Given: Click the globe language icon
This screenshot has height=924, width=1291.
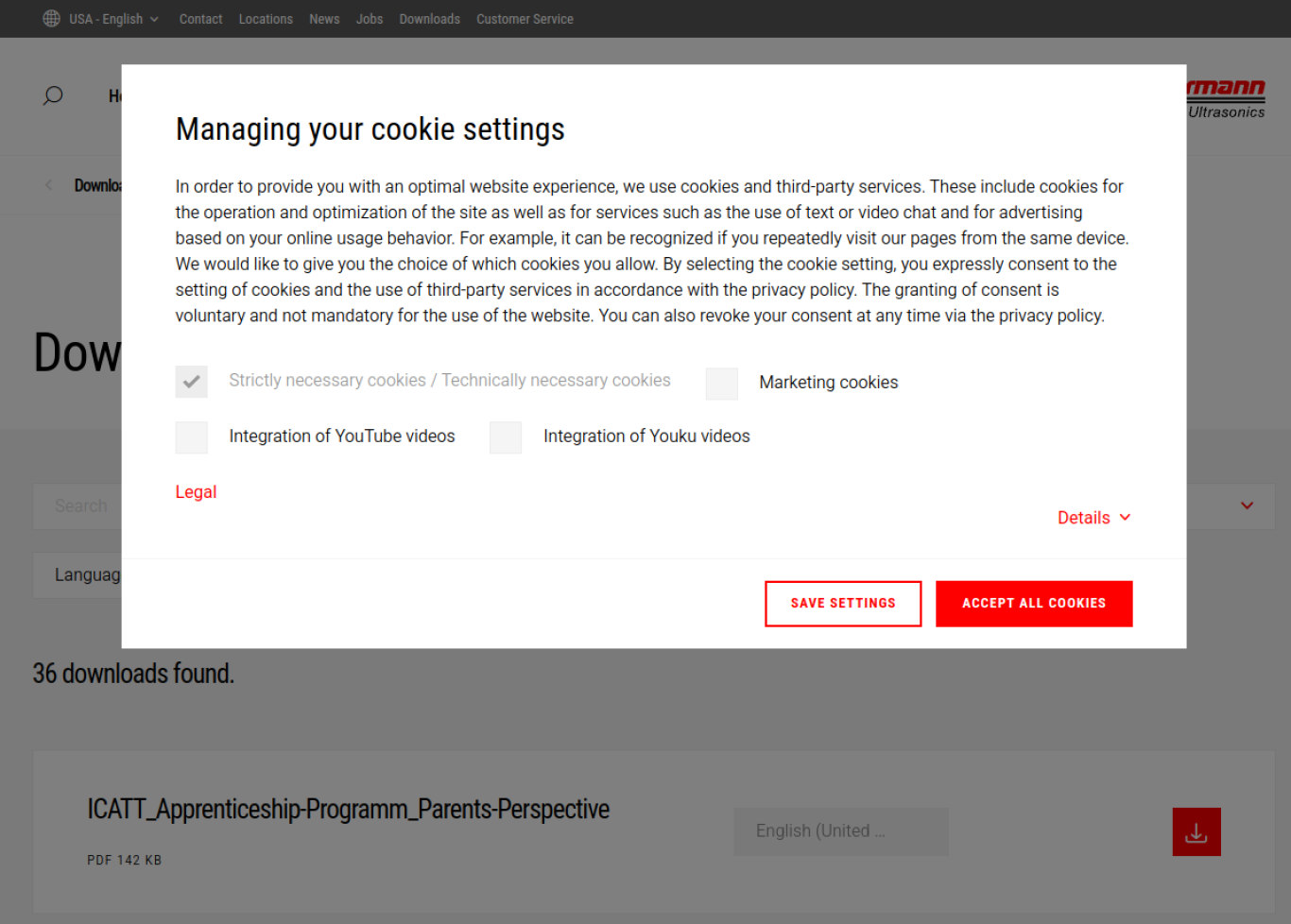Looking at the screenshot, I should 52,19.
